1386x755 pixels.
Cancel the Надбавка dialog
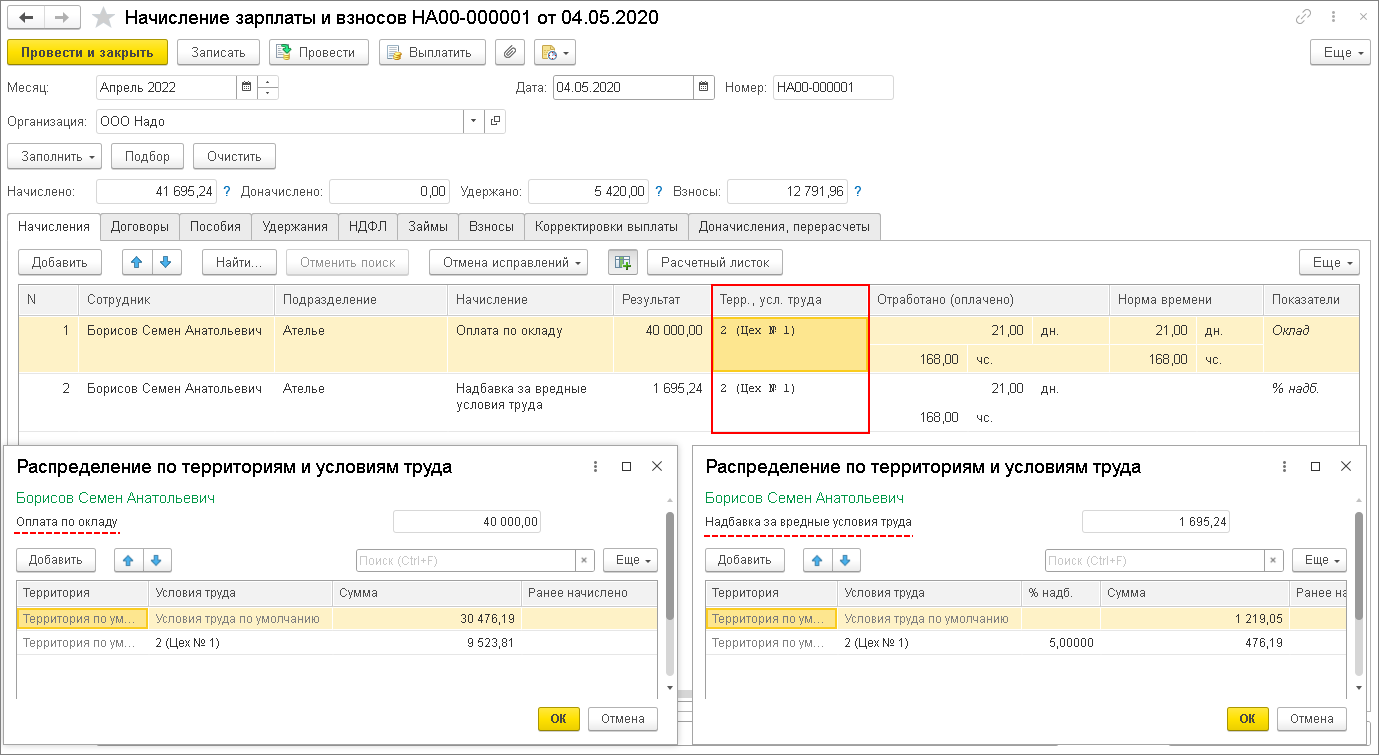click(1312, 718)
